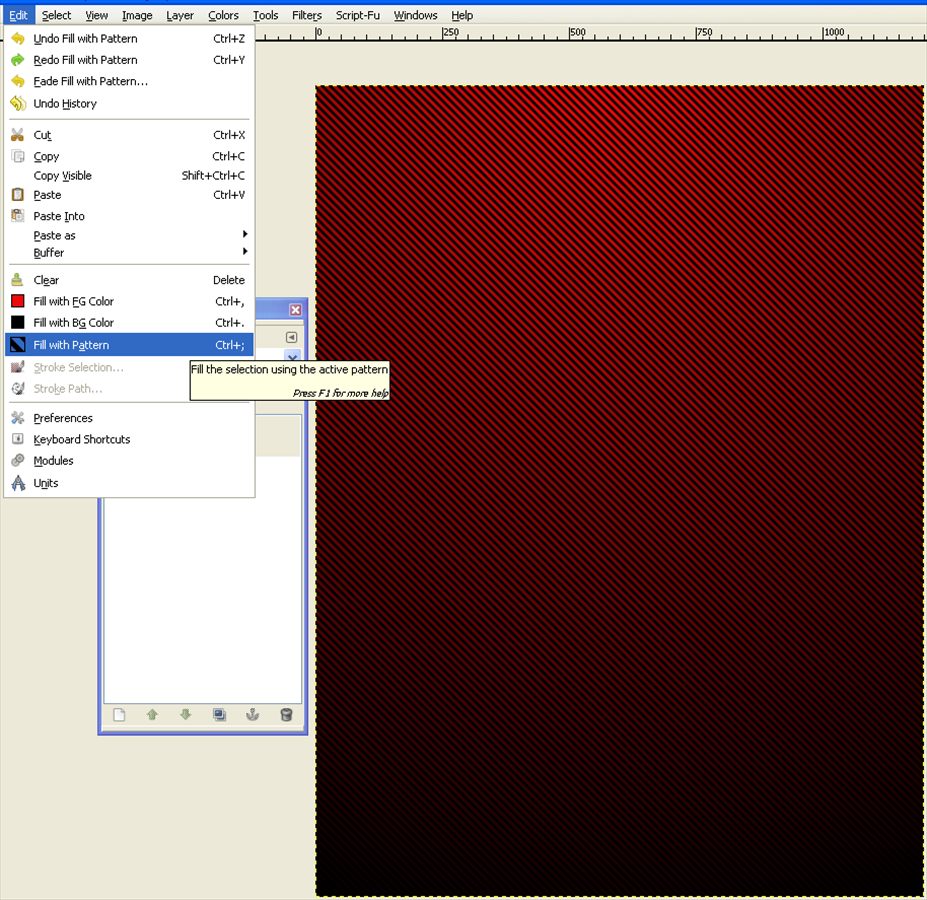Click the red Fill with FG Color swatch
Image resolution: width=927 pixels, height=900 pixels.
(x=17, y=301)
